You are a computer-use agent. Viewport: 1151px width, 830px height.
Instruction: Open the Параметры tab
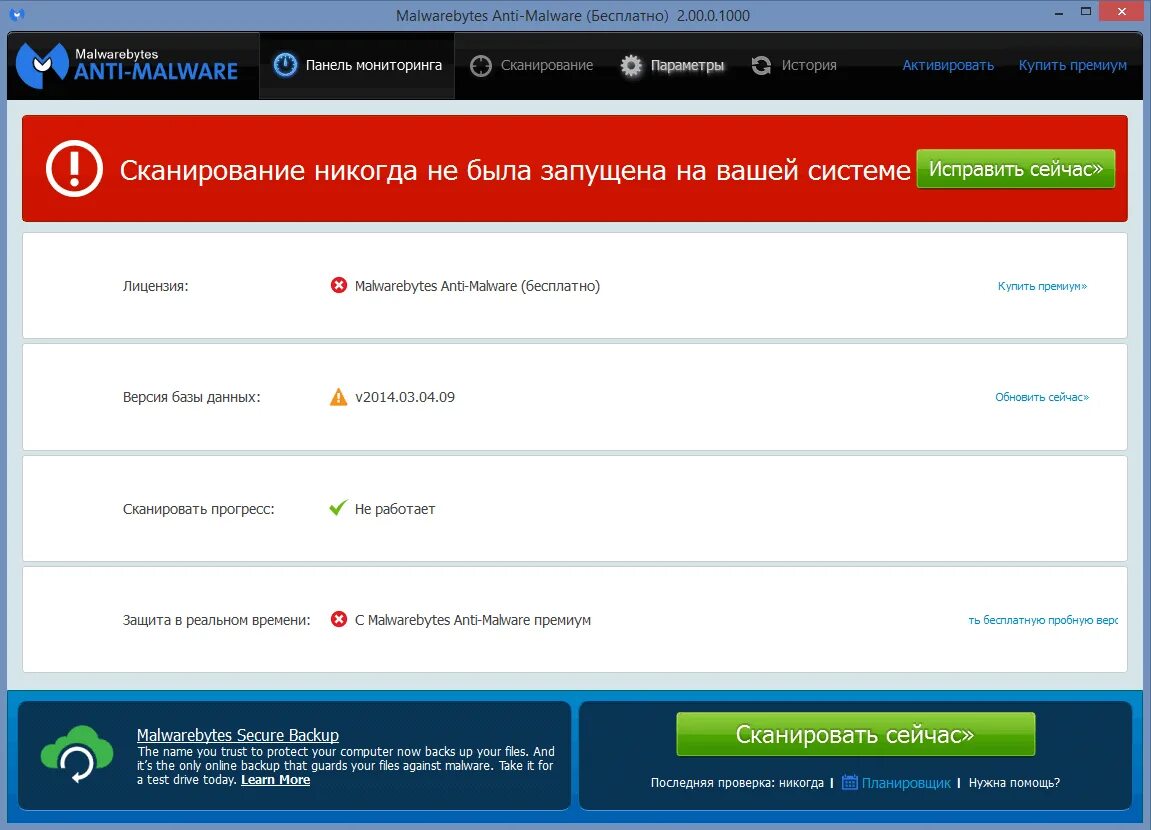672,65
